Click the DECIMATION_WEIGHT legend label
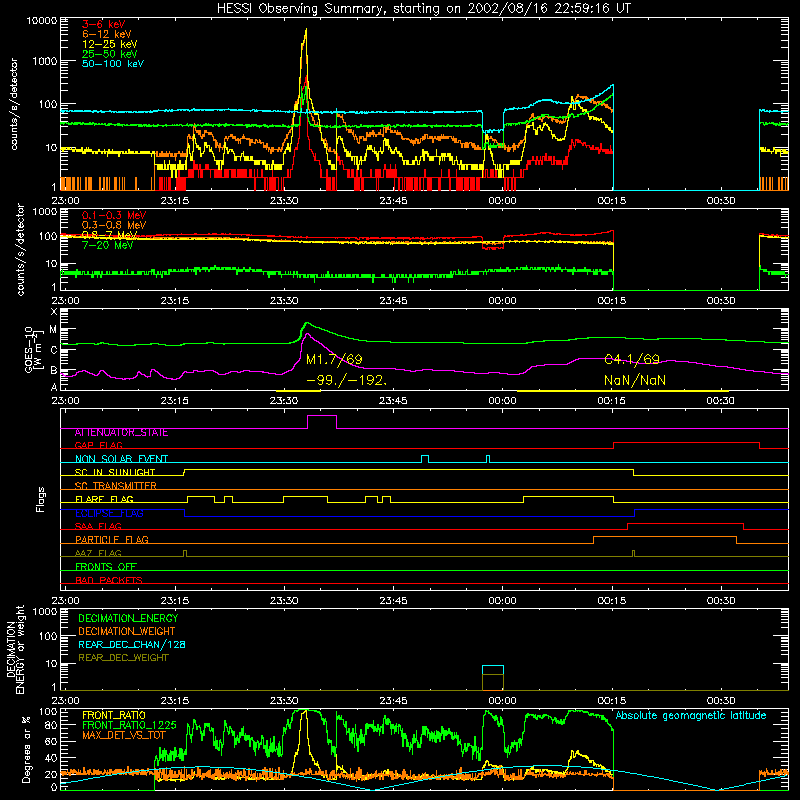Viewport: 800px width, 800px height. pos(127,631)
